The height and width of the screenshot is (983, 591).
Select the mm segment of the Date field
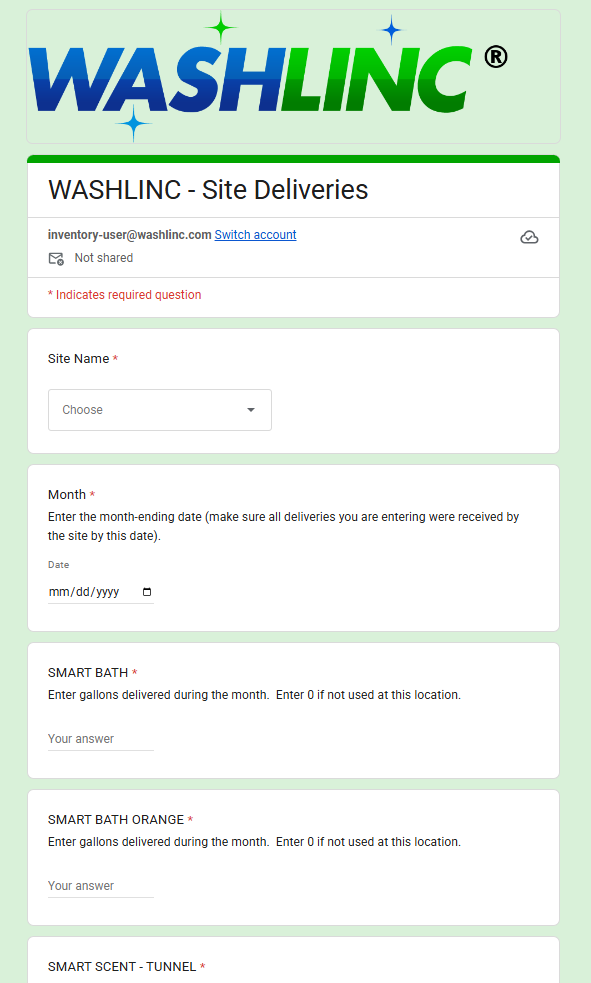click(58, 592)
